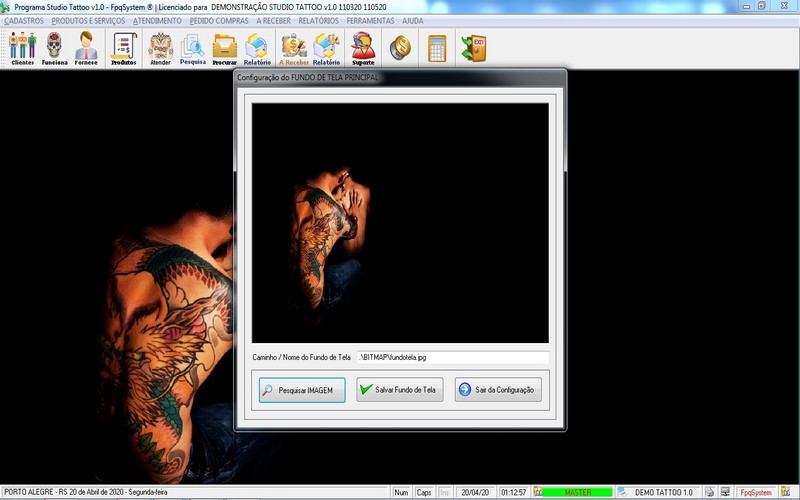
Task: Click the Atender tattoo torso icon
Action: click(161, 48)
